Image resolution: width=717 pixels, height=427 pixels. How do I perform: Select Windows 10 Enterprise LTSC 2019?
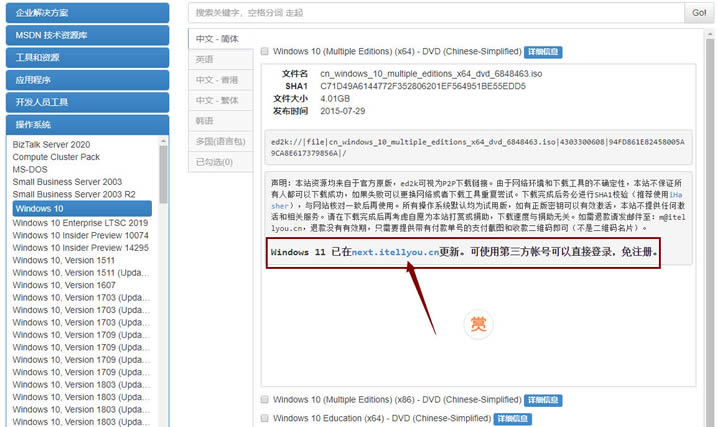click(x=80, y=223)
